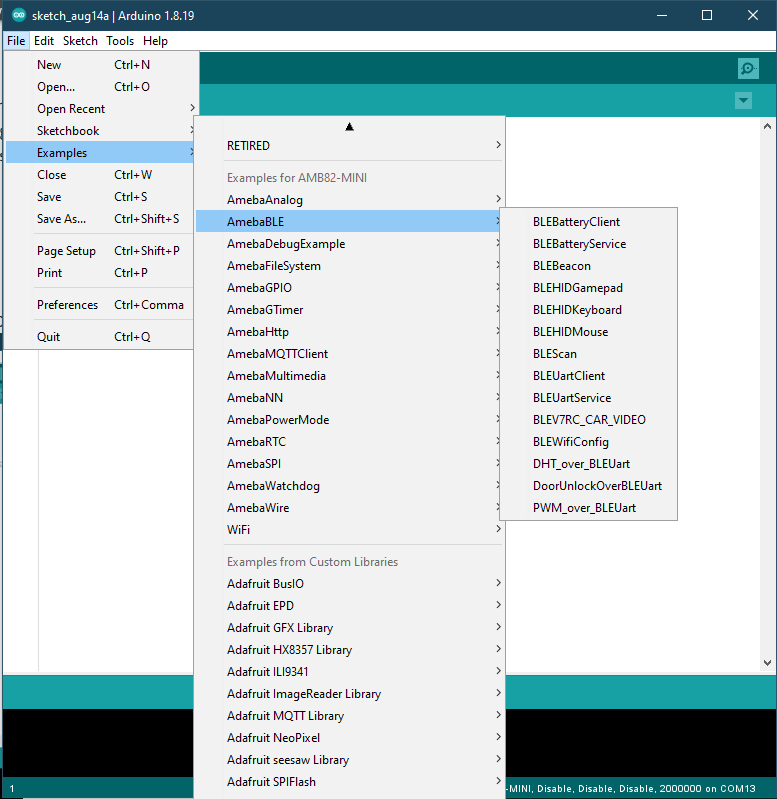Open the BLEScan example
This screenshot has width=777, height=799.
coord(554,354)
